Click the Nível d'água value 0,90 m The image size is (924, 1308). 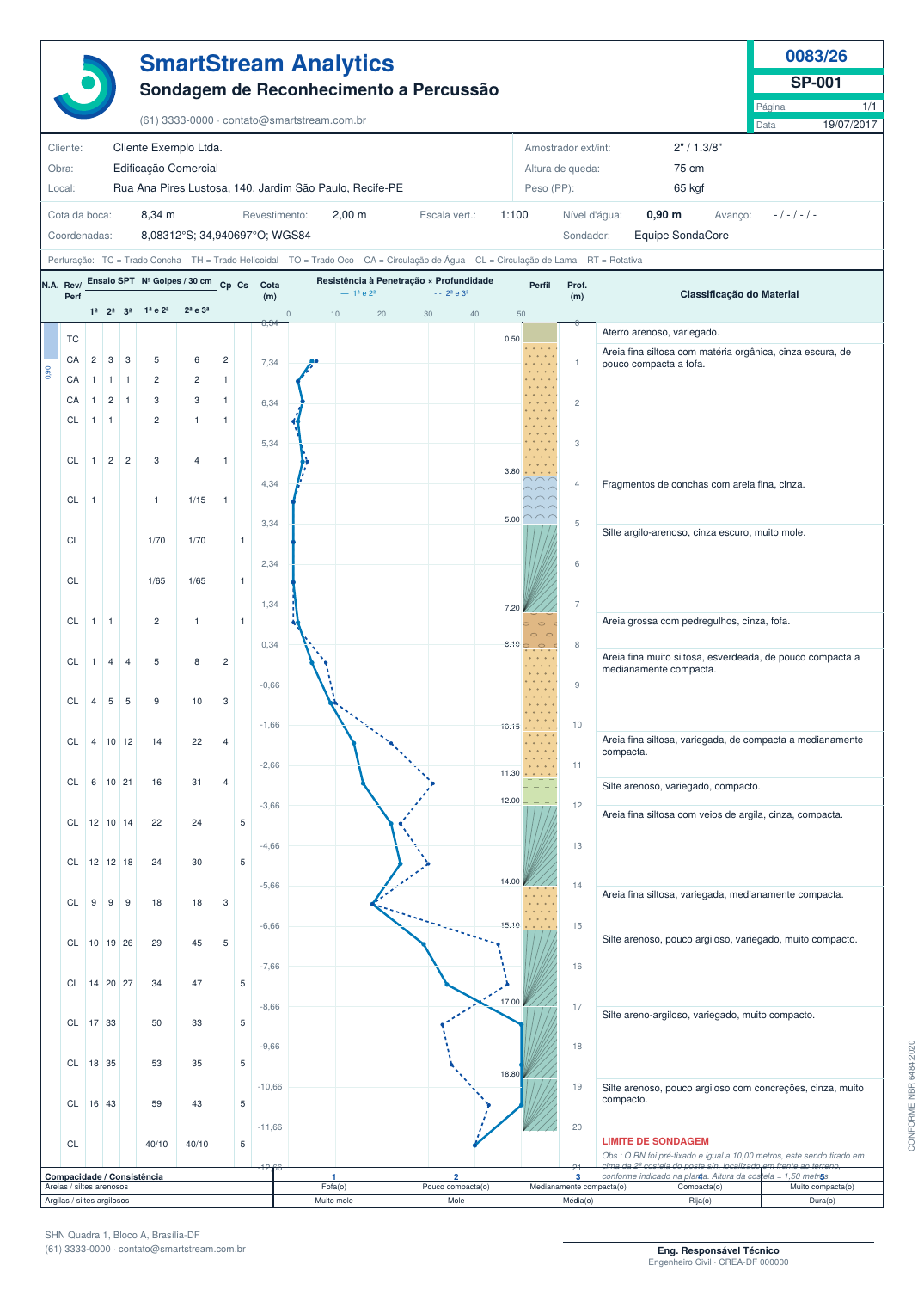click(664, 215)
